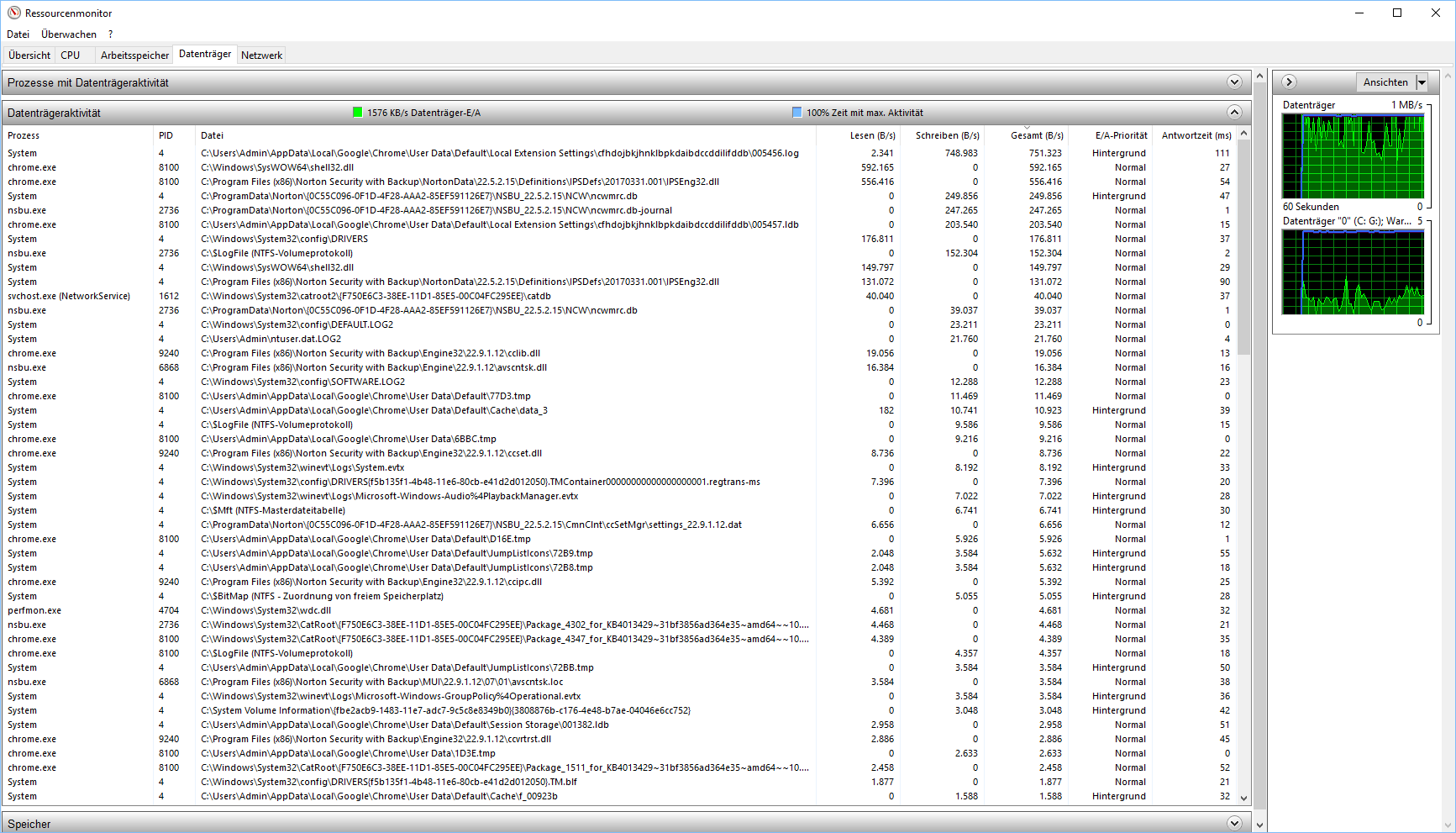Select the Package_4302_for_KB4013429 row
The image size is (1456, 833).
620,625
